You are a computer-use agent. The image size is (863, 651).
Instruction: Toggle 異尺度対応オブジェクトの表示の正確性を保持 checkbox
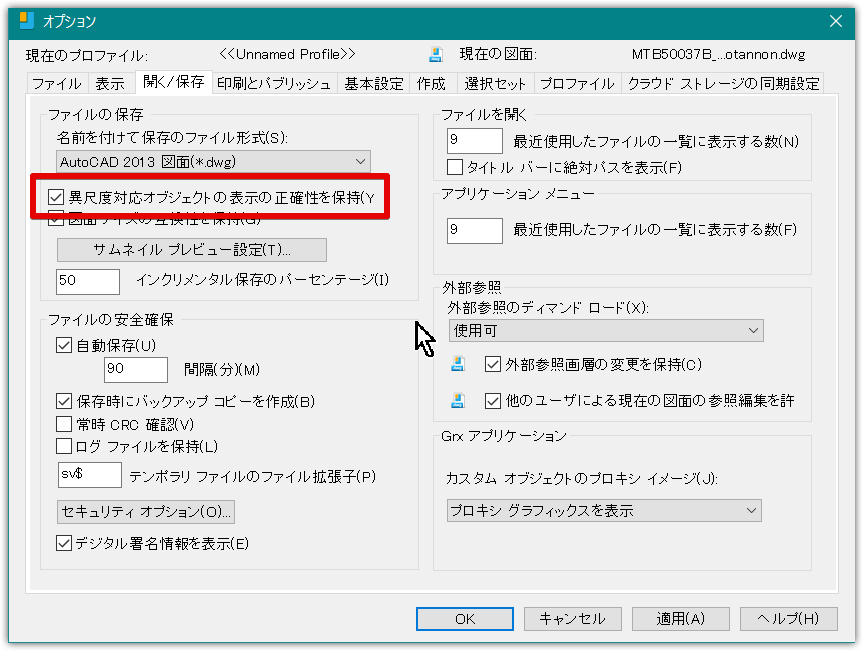point(57,198)
